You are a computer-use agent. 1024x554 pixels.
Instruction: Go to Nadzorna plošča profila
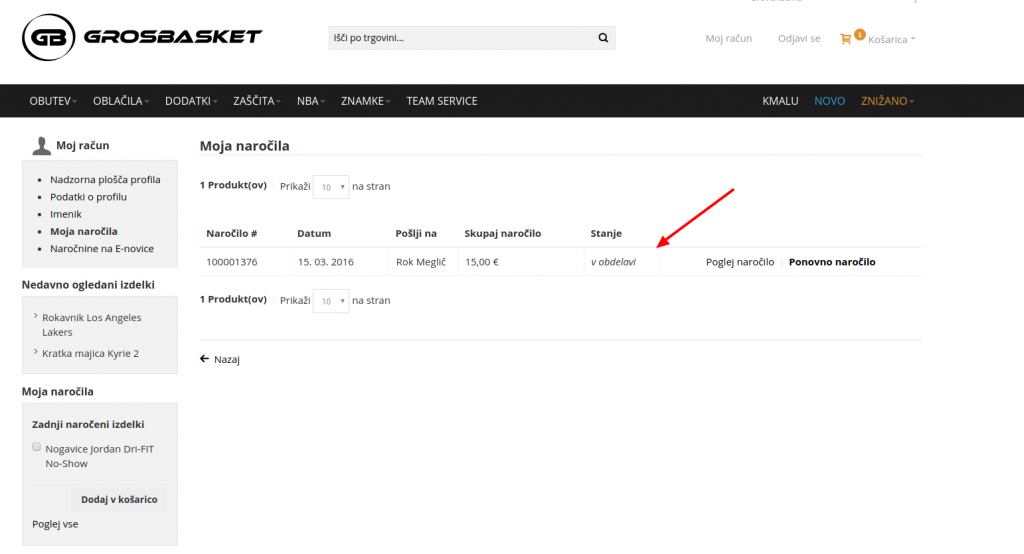point(105,180)
